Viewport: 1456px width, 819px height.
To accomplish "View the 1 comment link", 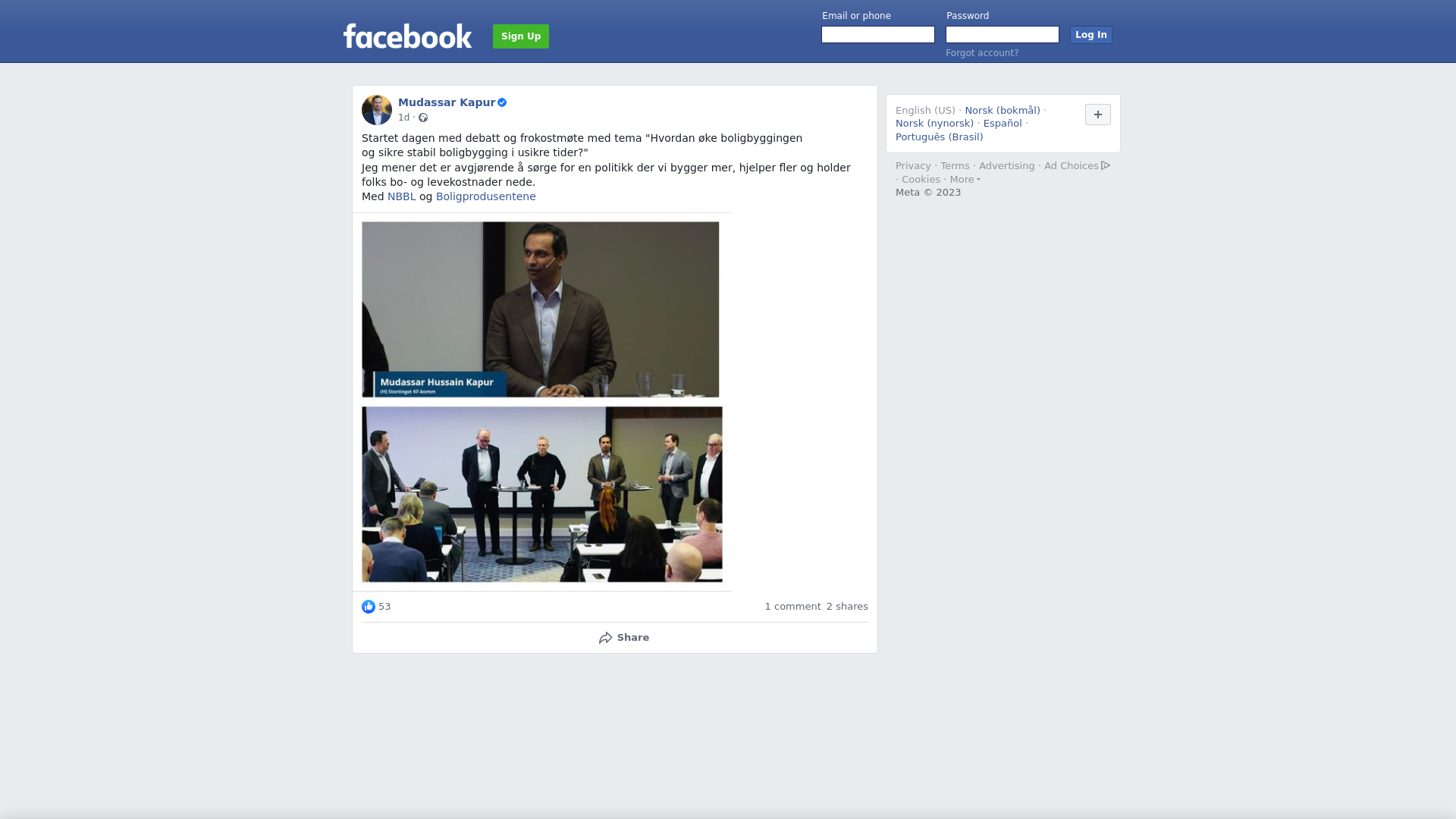I will [792, 607].
